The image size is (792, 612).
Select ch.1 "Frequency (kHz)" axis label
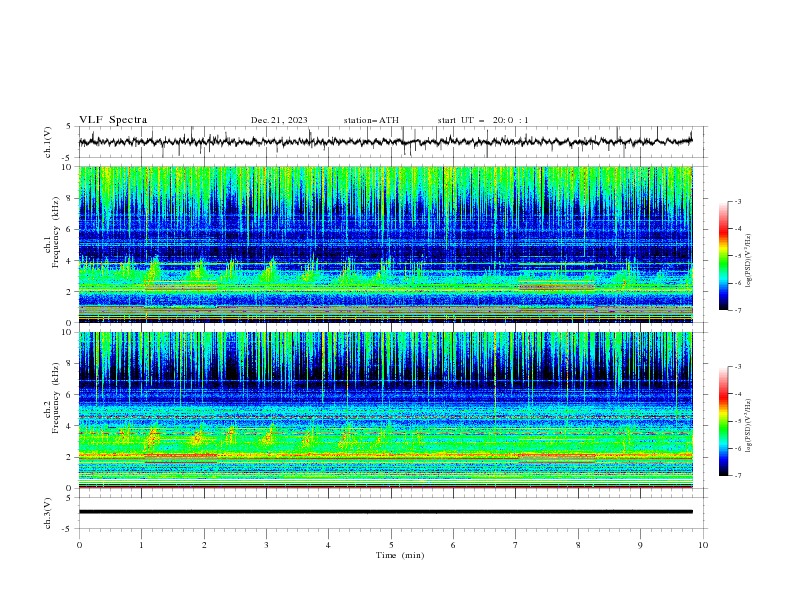[56, 232]
